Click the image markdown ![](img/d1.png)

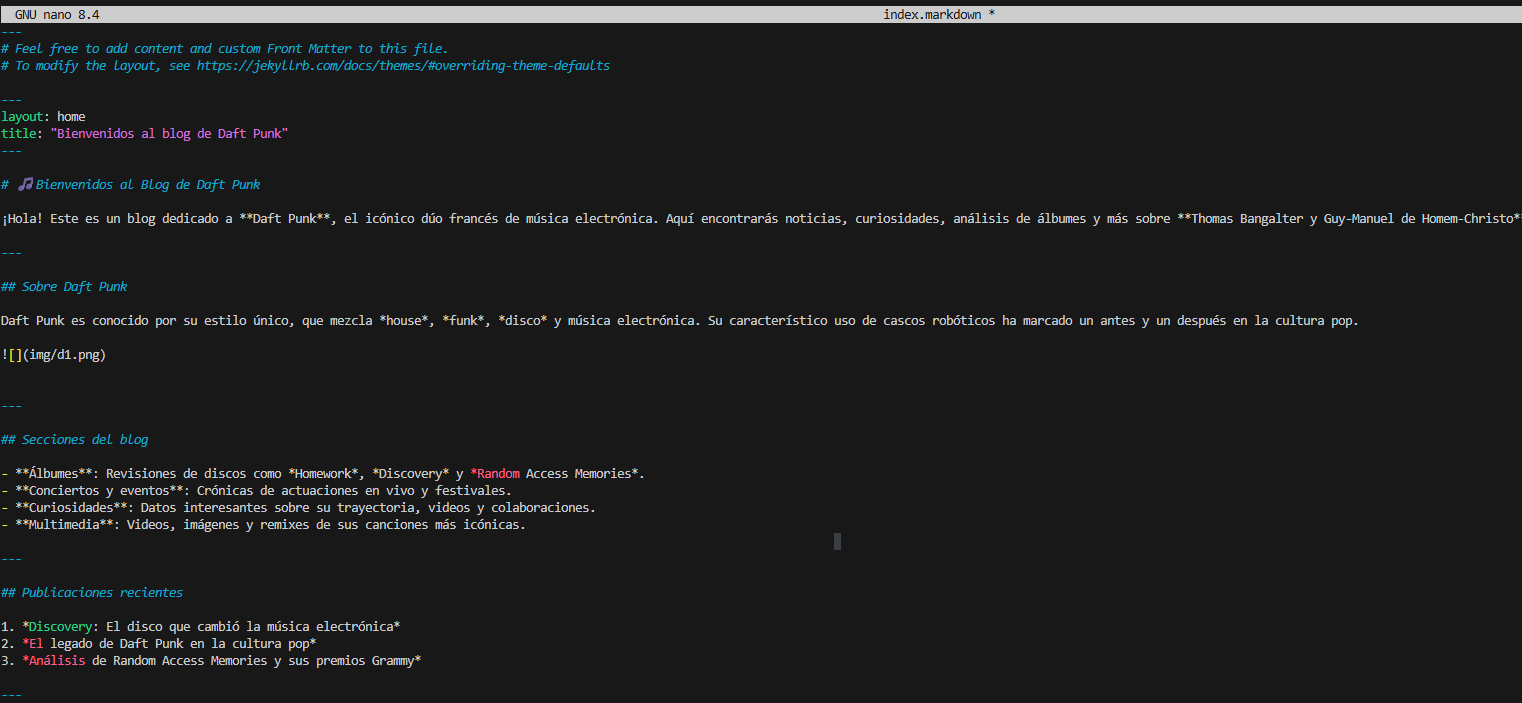[x=54, y=355]
